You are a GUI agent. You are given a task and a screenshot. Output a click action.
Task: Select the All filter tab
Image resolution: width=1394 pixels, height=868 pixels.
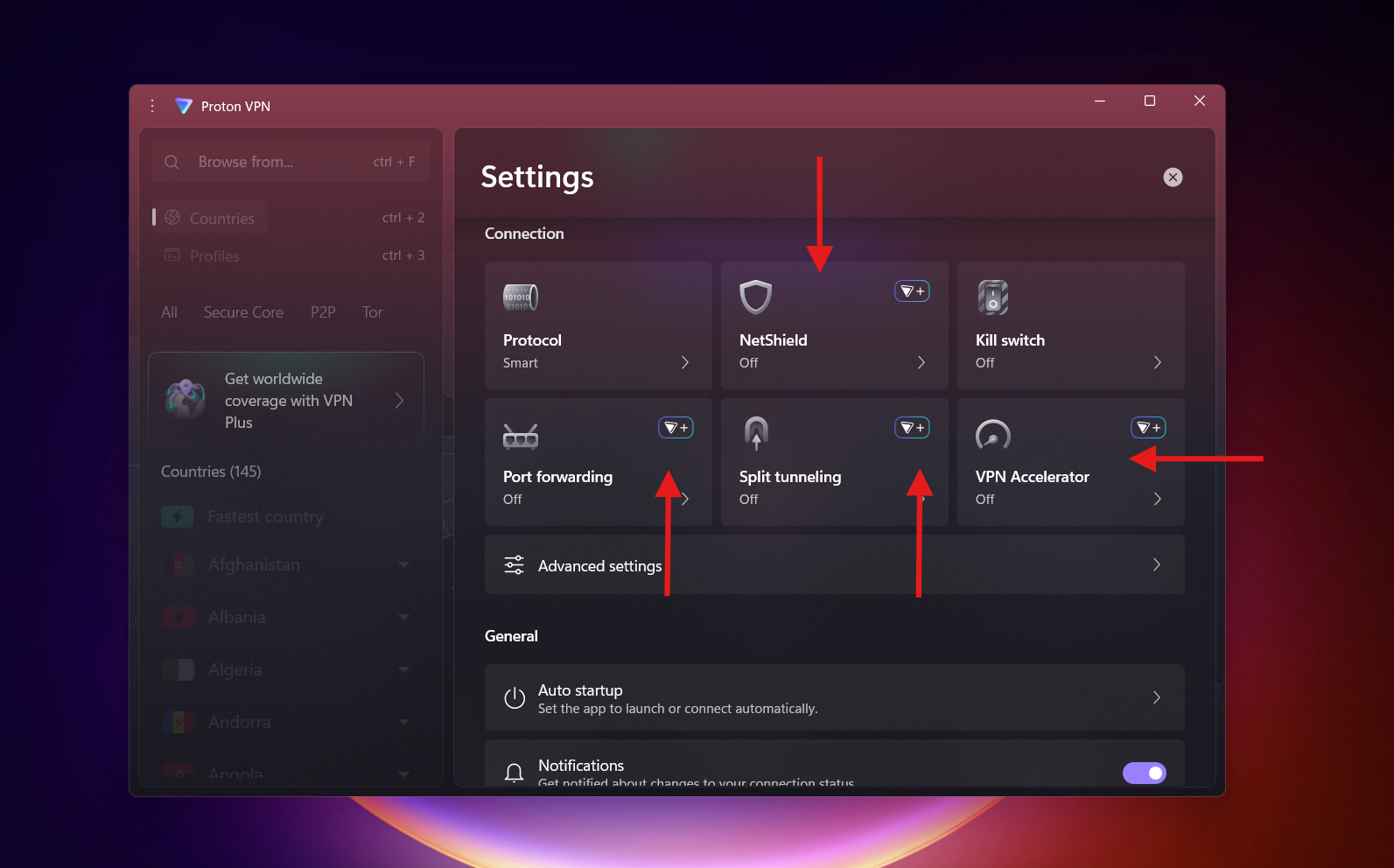click(x=169, y=312)
